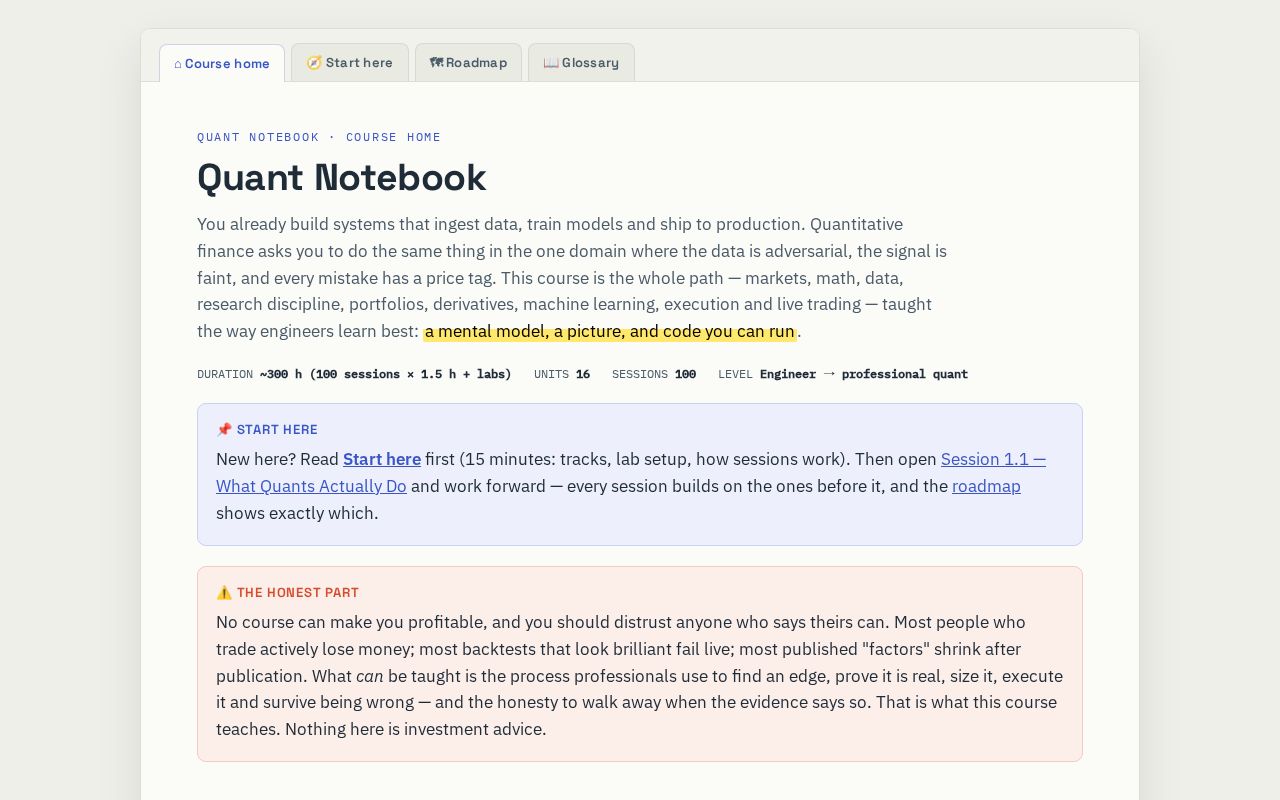This screenshot has width=1280, height=800.
Task: Click the book icon on Glossary tab
Action: click(x=551, y=62)
